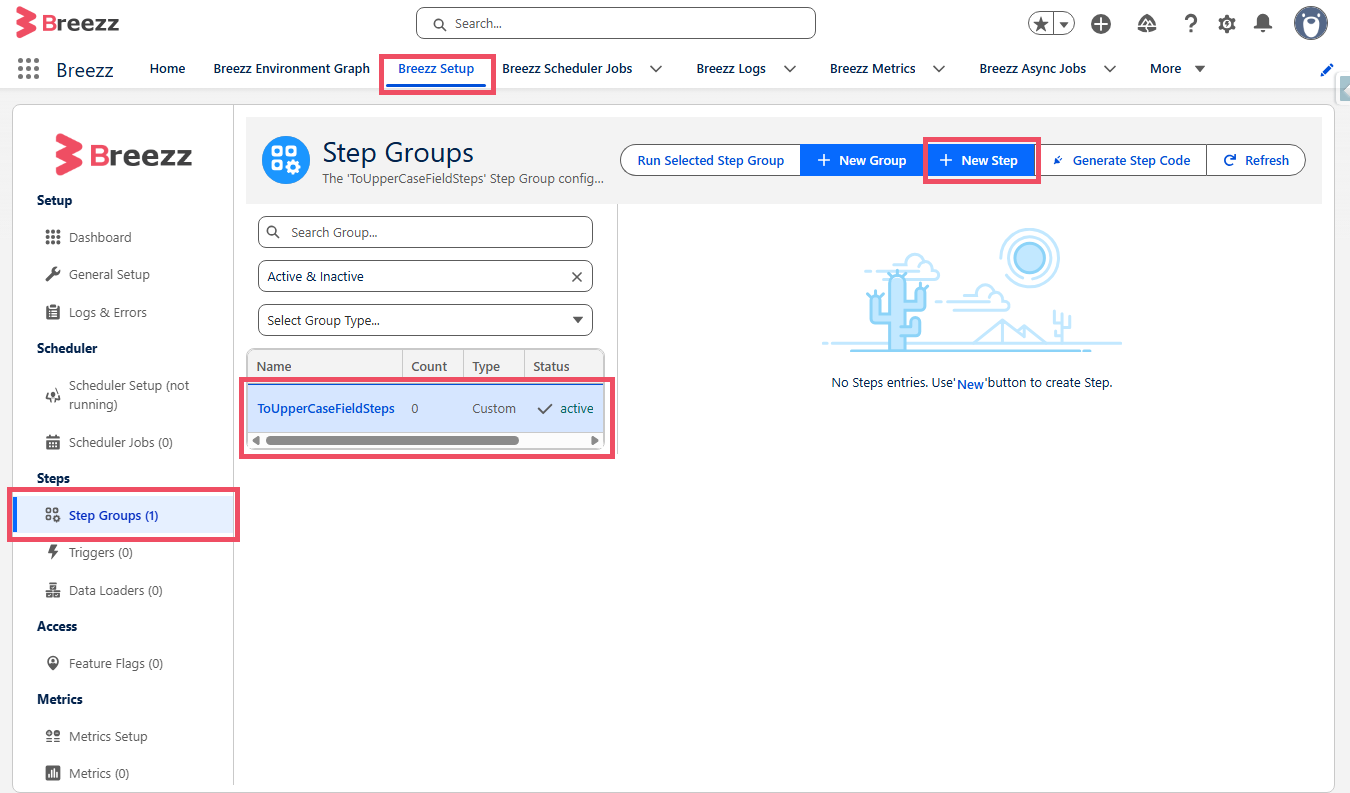
Task: Open the Trailhead guidance icon
Action: [x=1147, y=24]
